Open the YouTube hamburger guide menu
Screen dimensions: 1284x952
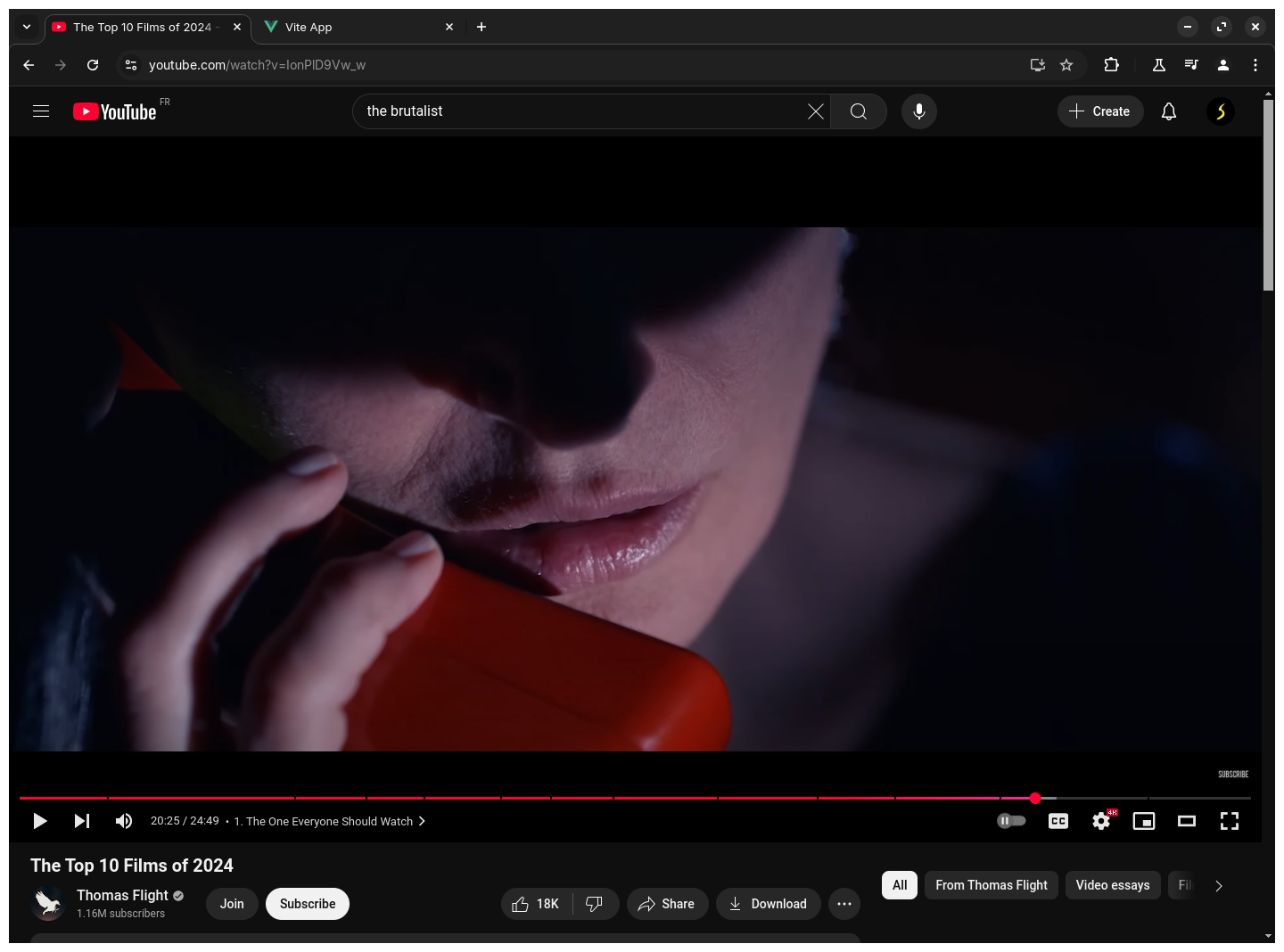click(x=41, y=111)
